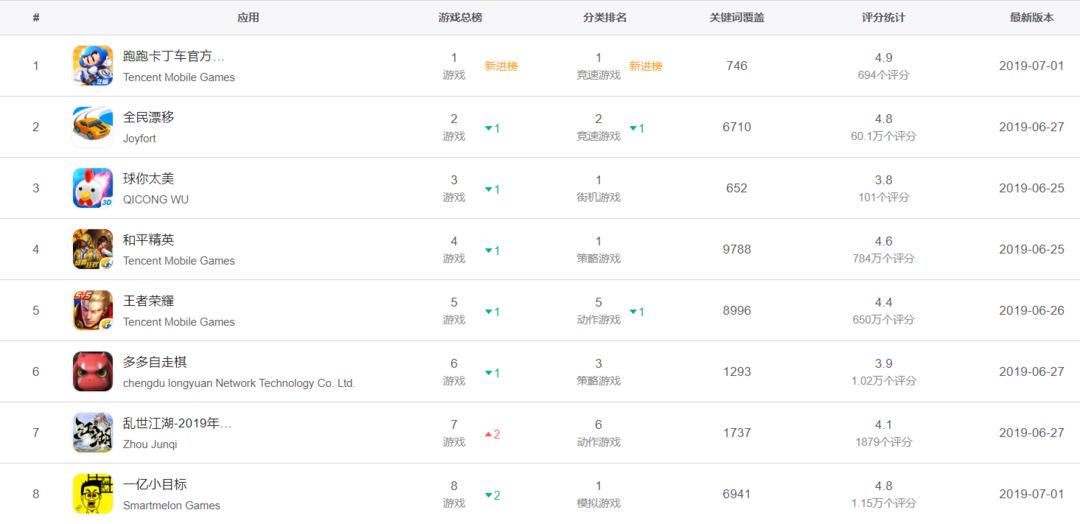Click the 1.02万个评分 rating count
1080x524 pixels.
(x=884, y=381)
